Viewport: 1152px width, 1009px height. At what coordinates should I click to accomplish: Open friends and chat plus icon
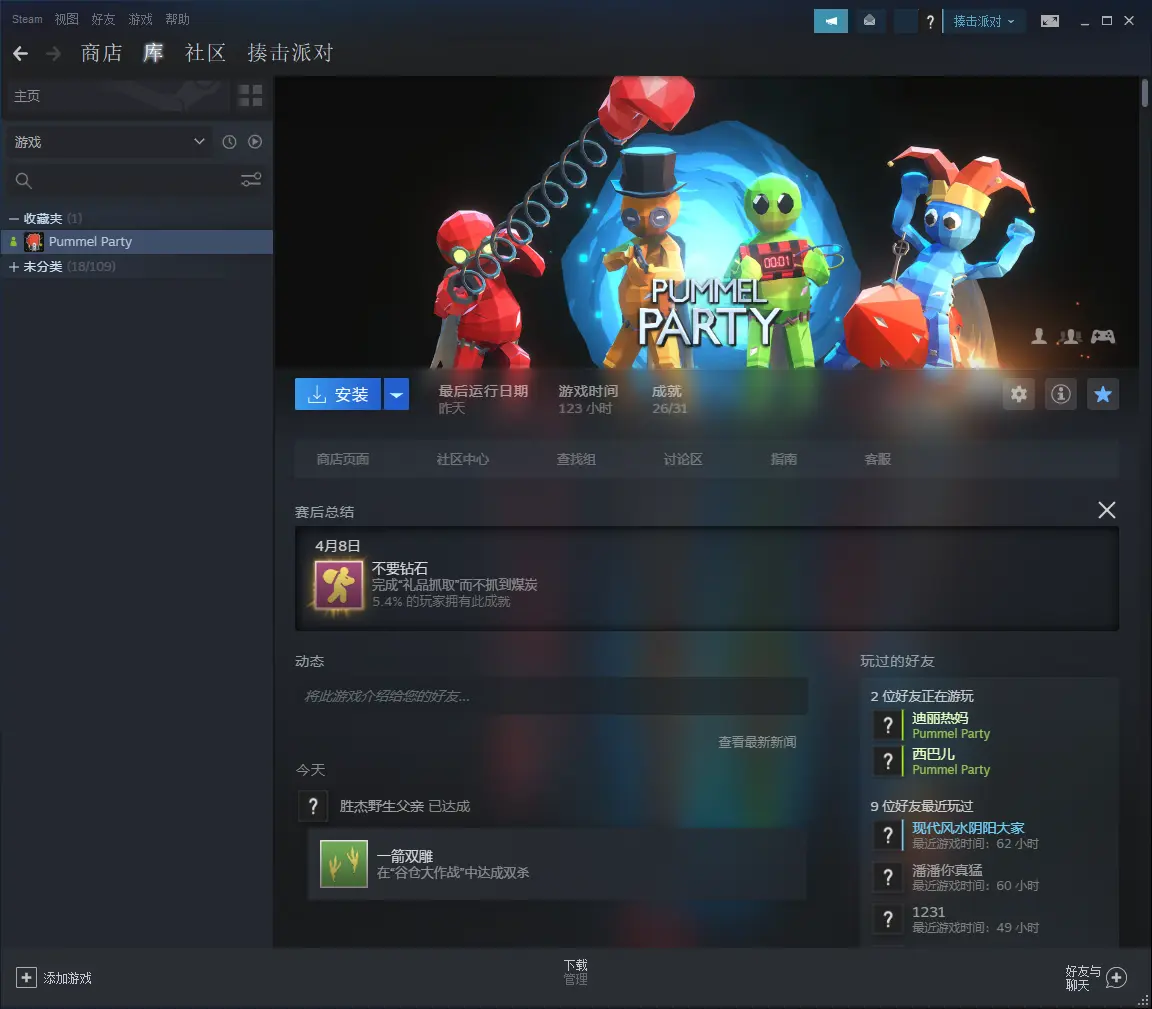click(1116, 977)
